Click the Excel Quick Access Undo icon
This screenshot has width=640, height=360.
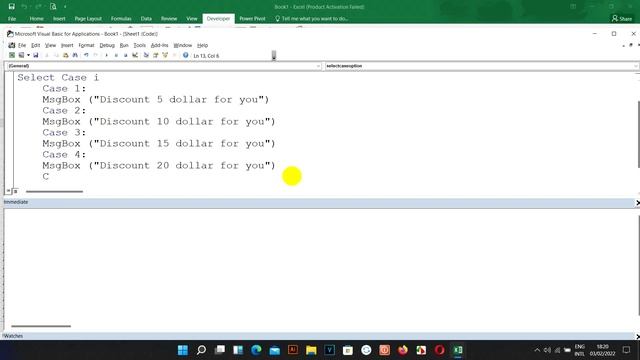coord(24,7)
